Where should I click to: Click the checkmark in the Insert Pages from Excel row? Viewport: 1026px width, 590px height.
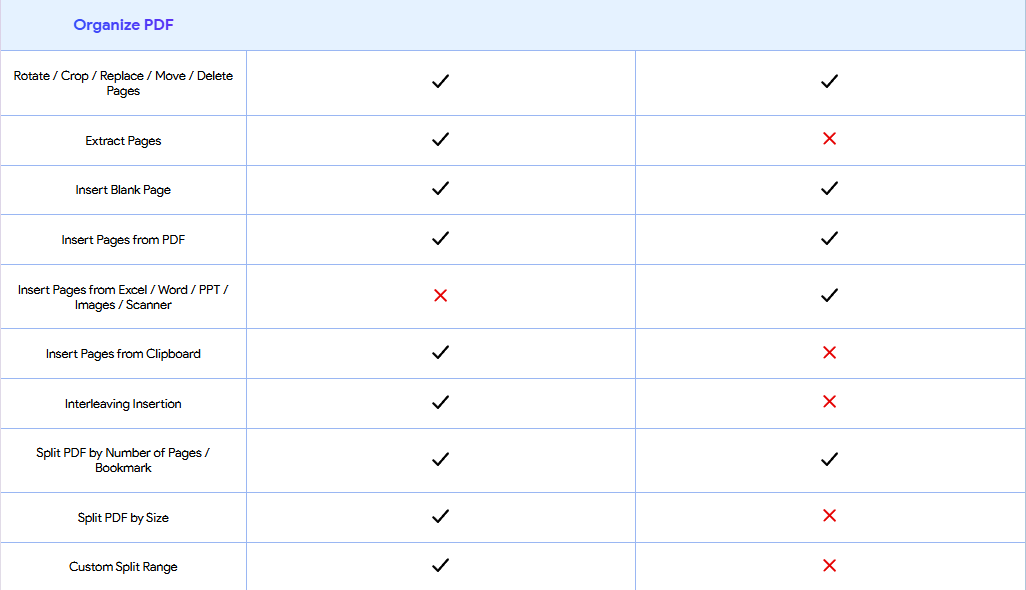(829, 295)
